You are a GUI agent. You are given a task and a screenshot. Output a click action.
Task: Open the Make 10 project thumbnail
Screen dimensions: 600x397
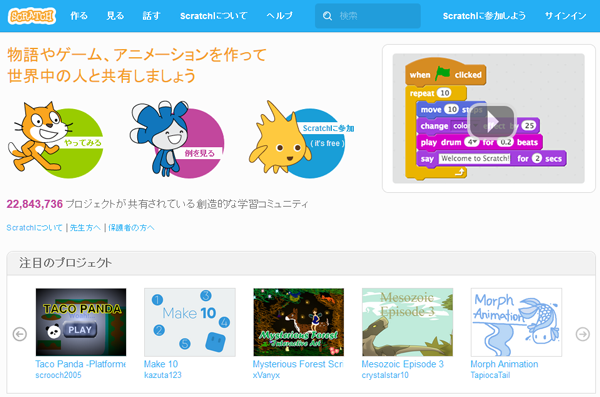pos(190,322)
